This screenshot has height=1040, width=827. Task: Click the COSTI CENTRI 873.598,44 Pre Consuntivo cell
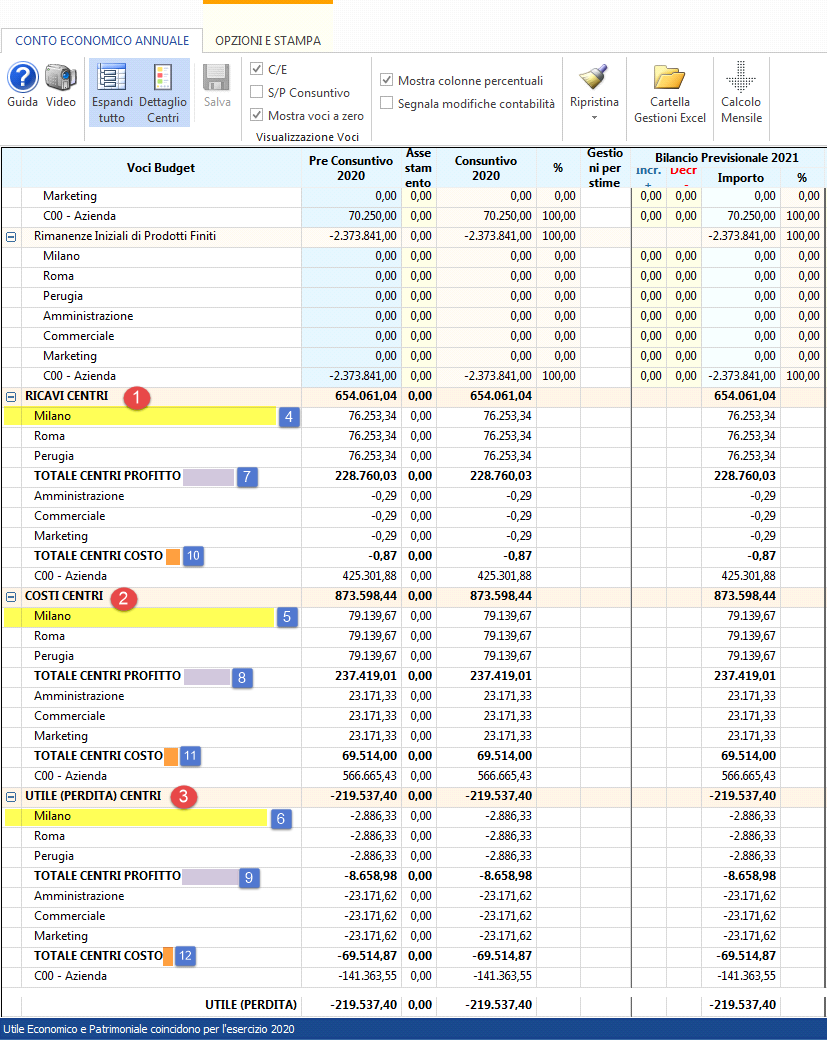click(351, 596)
